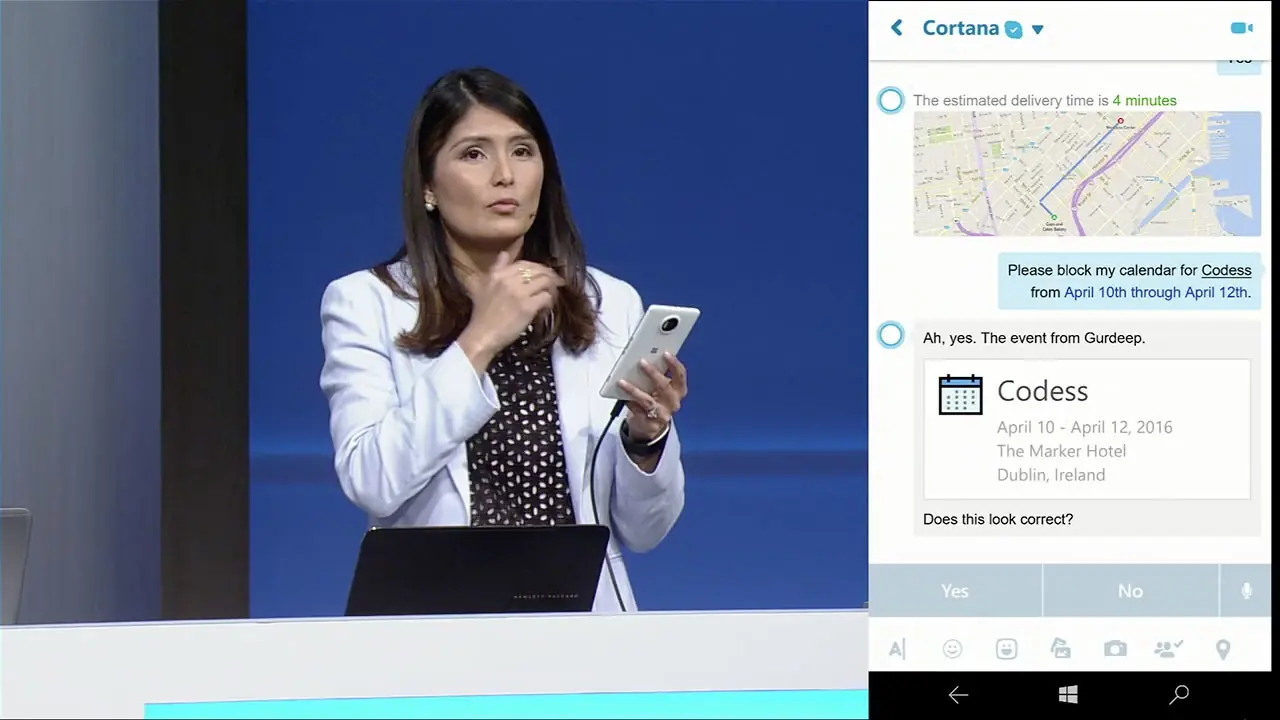Tap the search magnifier in the navigation bar

[x=1179, y=695]
